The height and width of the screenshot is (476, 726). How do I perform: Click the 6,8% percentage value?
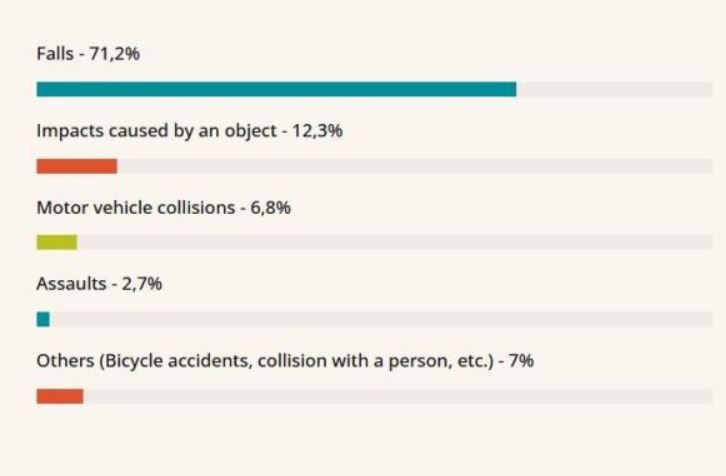(267, 208)
